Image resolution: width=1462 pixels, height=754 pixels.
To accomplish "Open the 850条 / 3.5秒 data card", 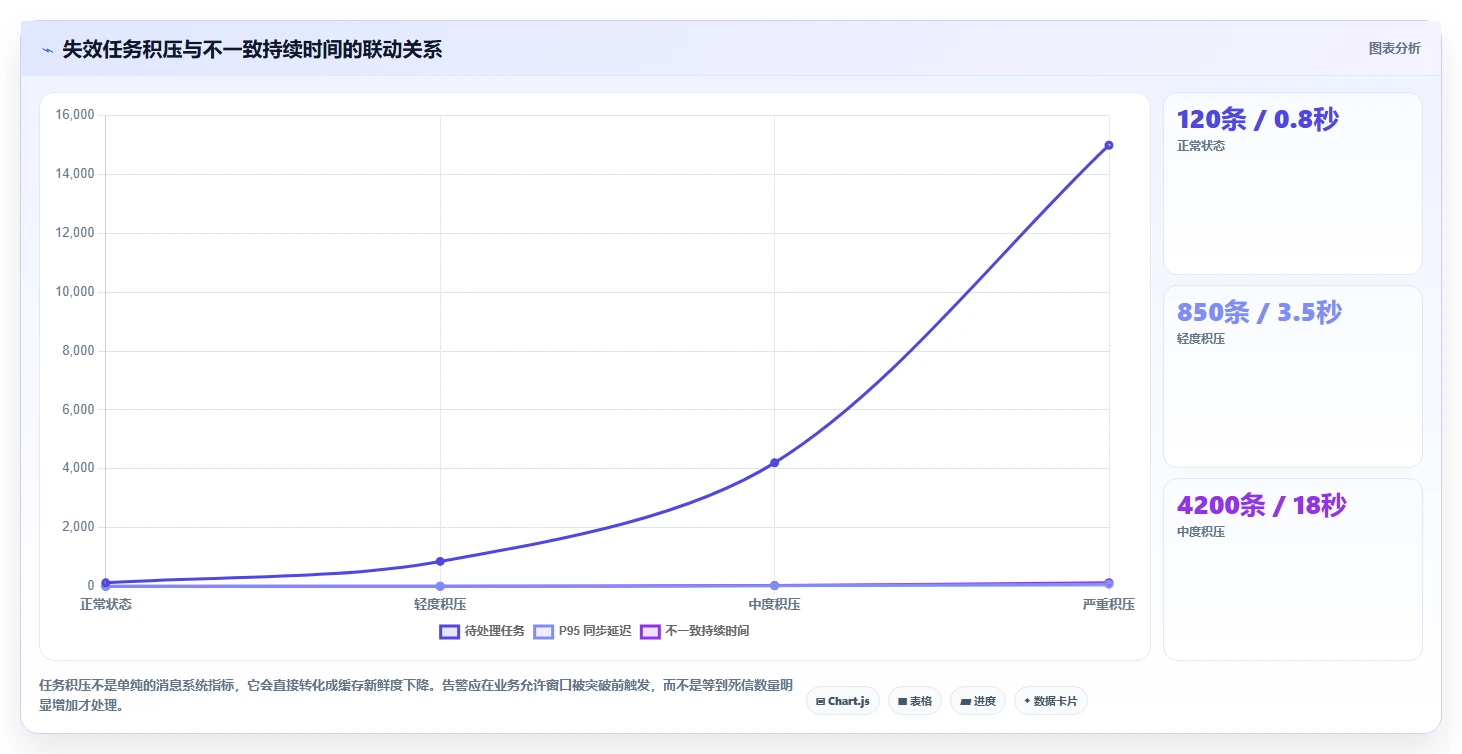I will (1292, 376).
